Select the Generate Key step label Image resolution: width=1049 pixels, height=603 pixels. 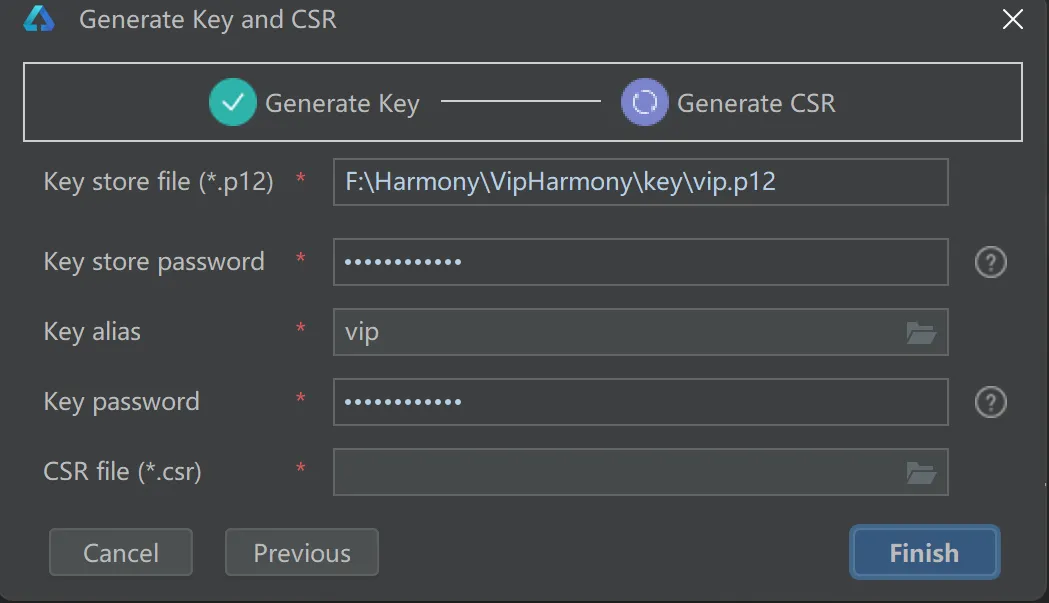(x=343, y=104)
